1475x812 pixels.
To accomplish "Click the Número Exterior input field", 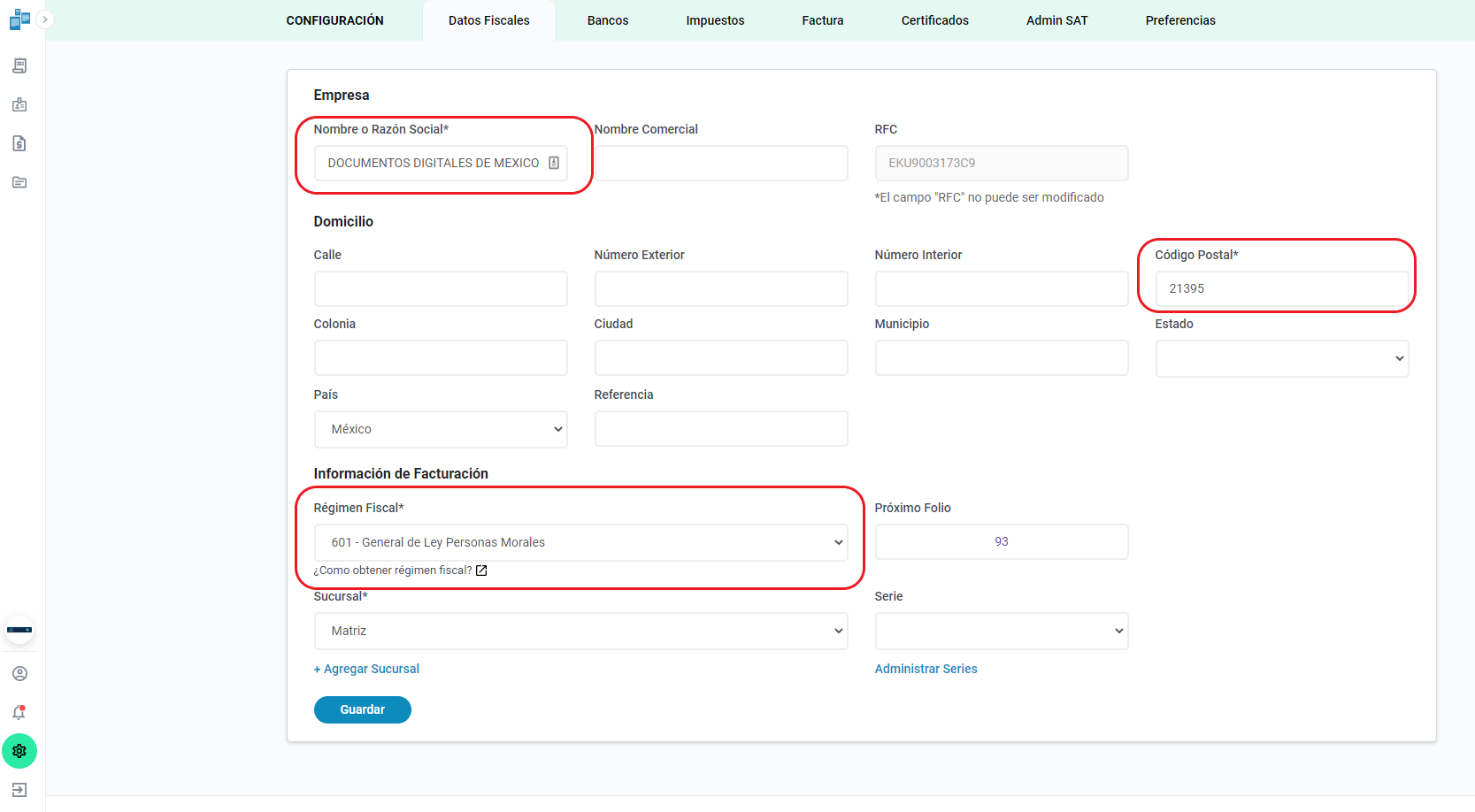I will (721, 288).
